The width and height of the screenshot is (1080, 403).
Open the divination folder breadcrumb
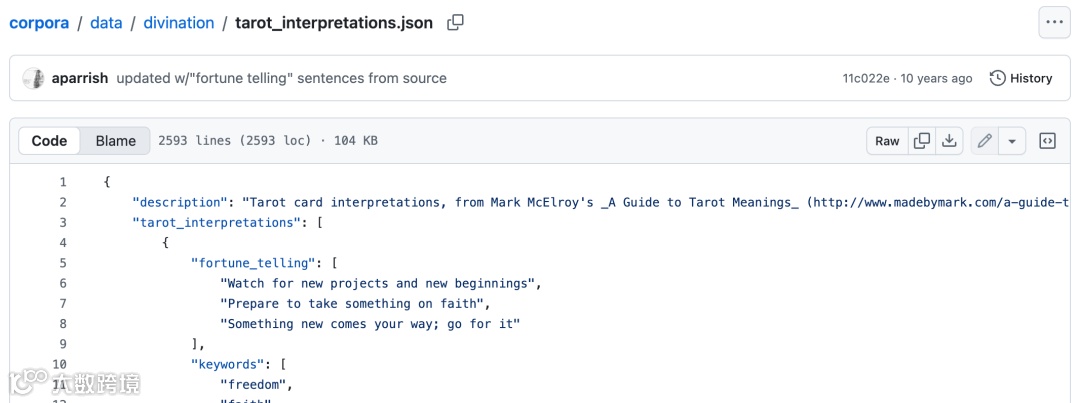coord(179,22)
